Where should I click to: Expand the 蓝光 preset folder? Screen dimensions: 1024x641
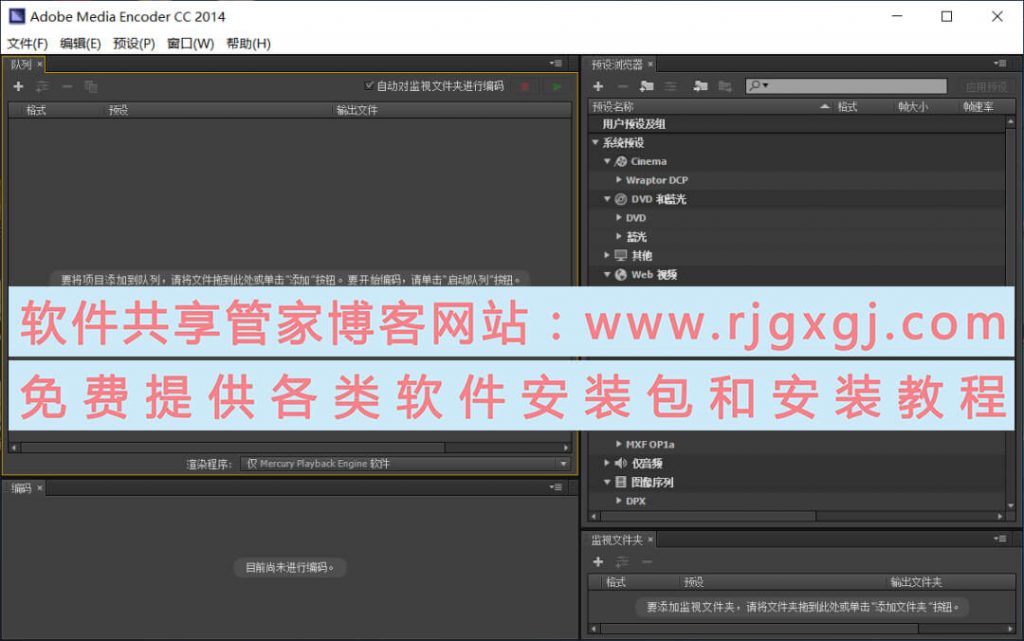tap(618, 236)
